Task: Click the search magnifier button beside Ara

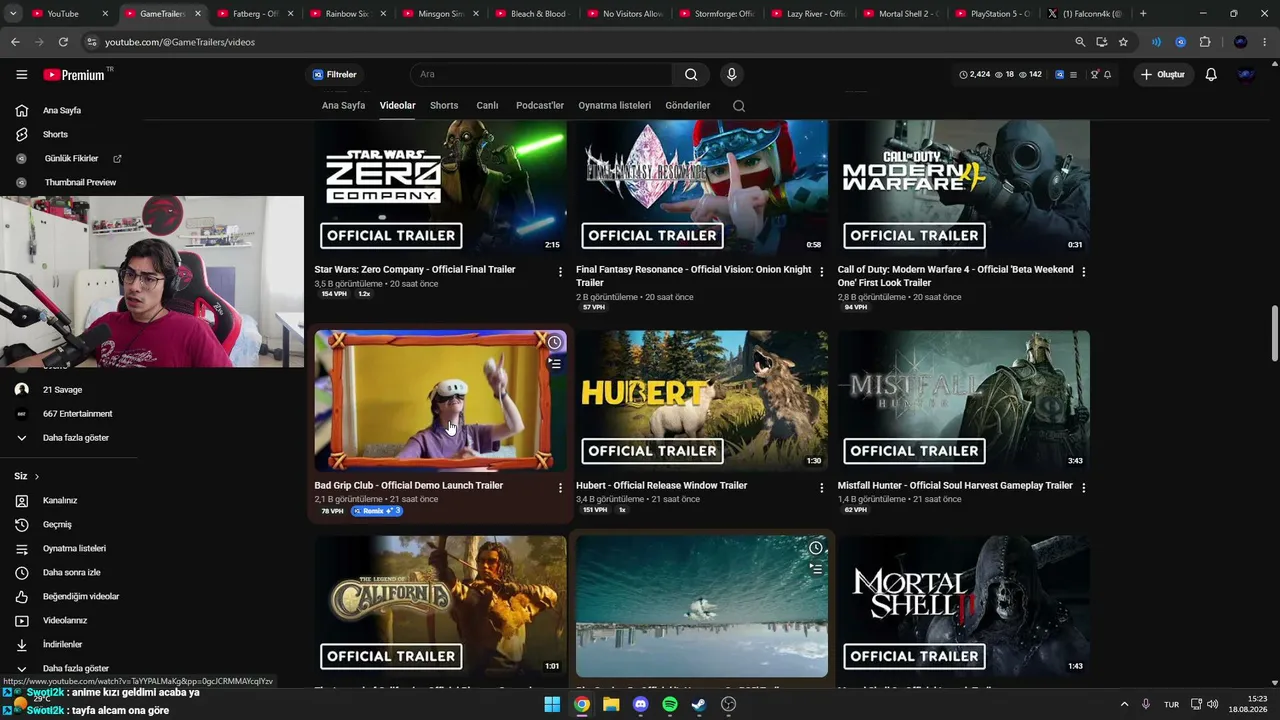Action: (x=691, y=75)
